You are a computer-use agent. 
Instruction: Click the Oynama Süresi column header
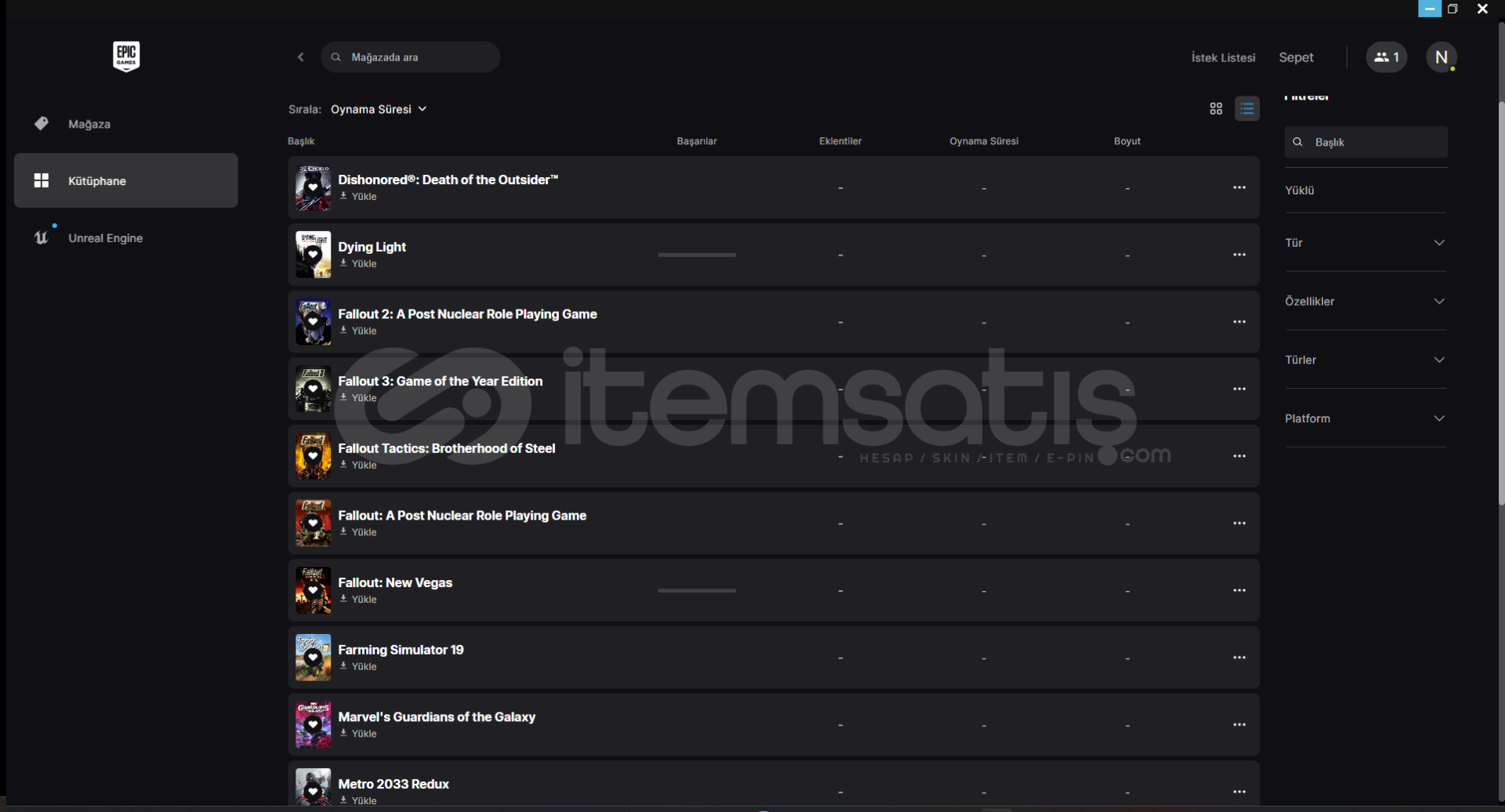[984, 141]
